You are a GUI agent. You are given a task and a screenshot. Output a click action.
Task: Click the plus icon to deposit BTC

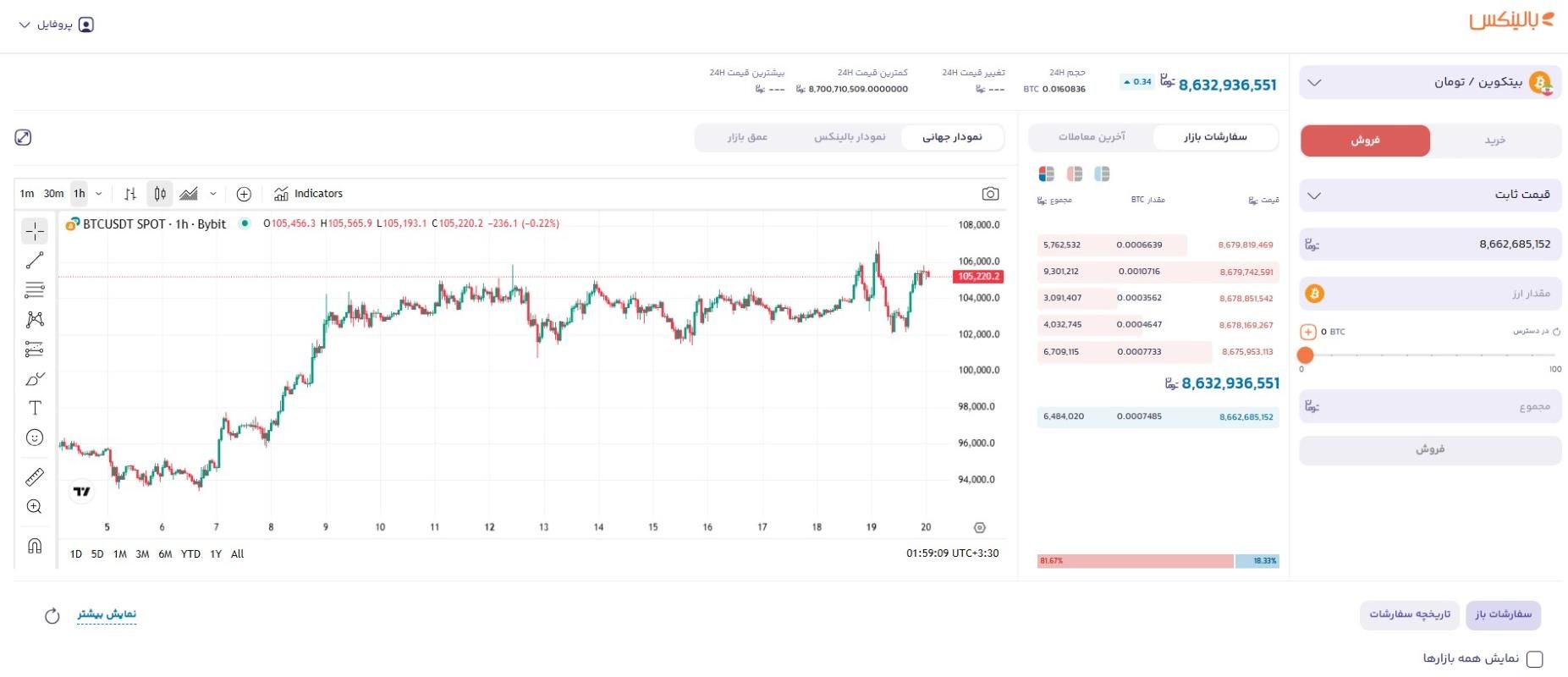click(x=1308, y=332)
